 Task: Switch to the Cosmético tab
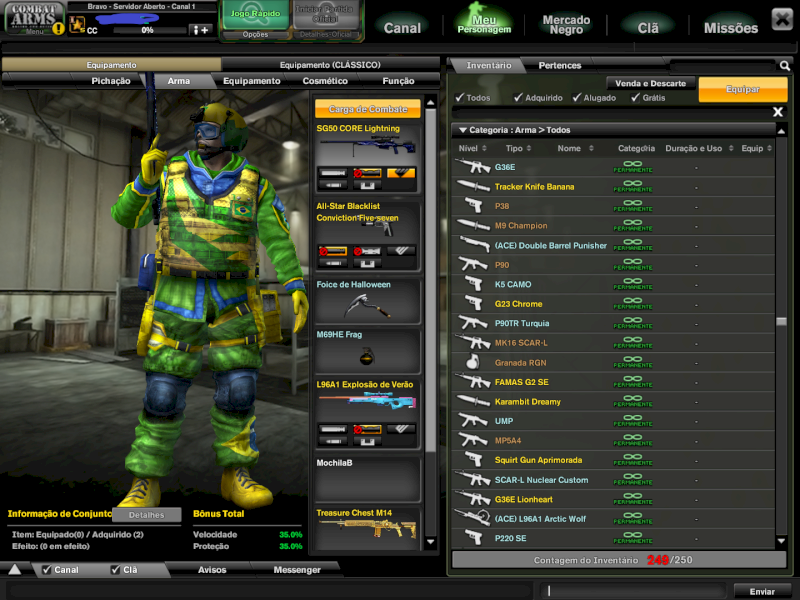point(325,81)
